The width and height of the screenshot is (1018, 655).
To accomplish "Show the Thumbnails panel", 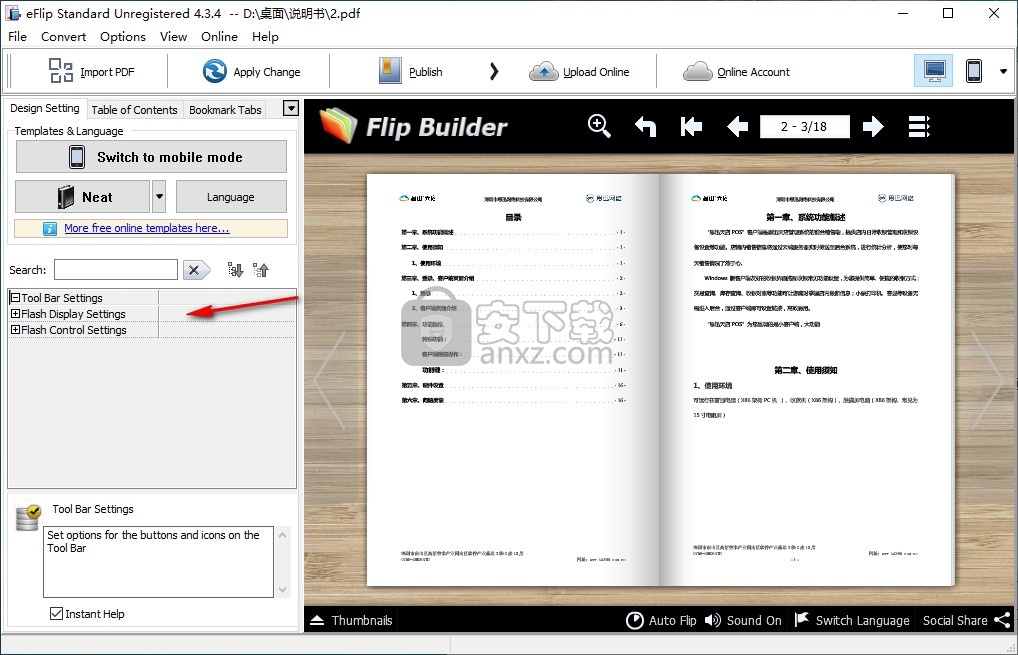I will tap(351, 620).
